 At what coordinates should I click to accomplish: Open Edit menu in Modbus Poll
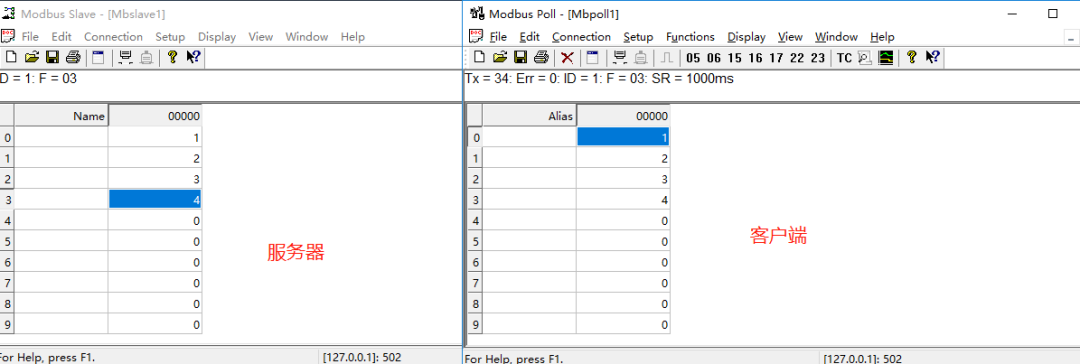coord(530,37)
